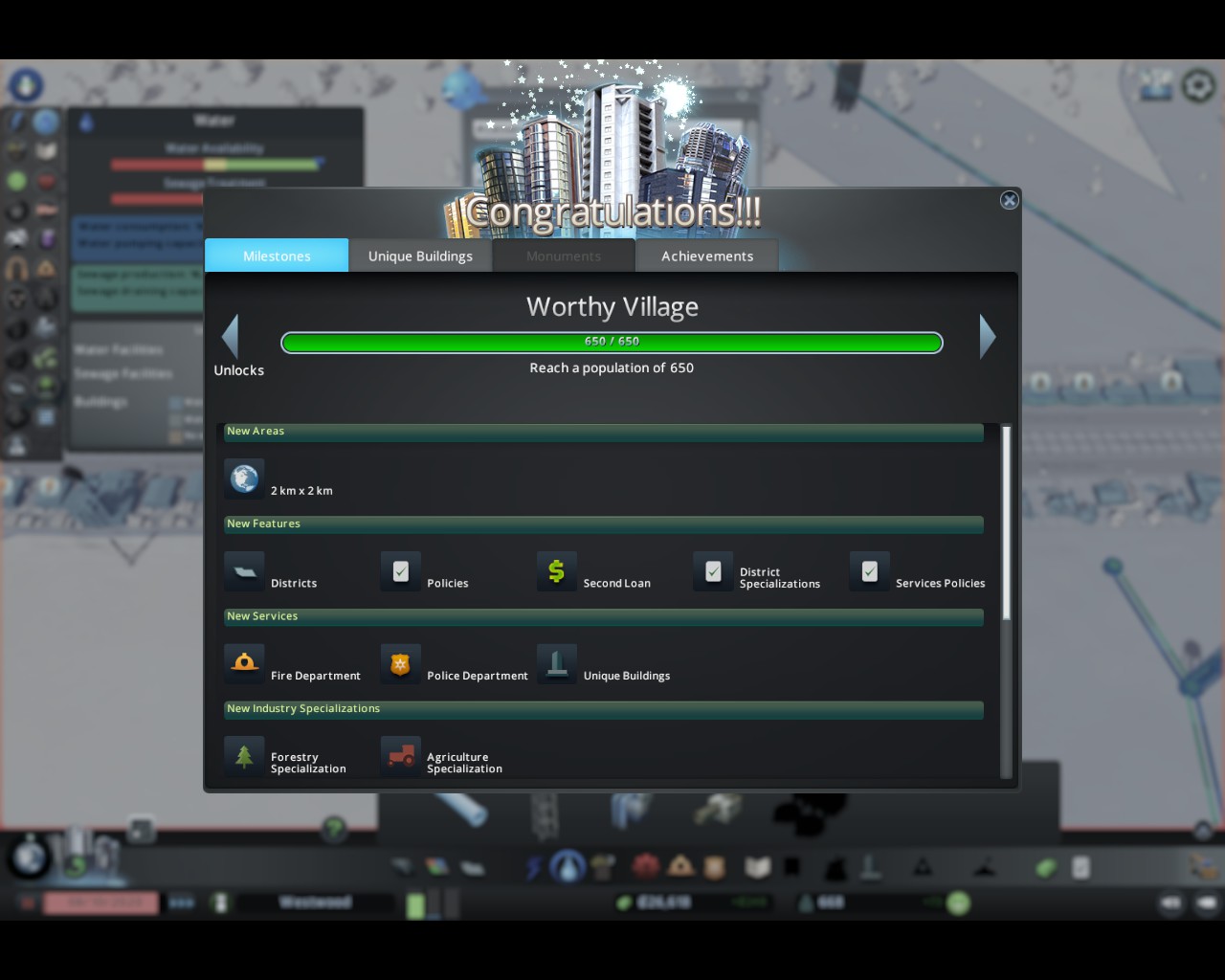Open the Milestones tab
Screen dimensions: 1225x980
coord(277,256)
